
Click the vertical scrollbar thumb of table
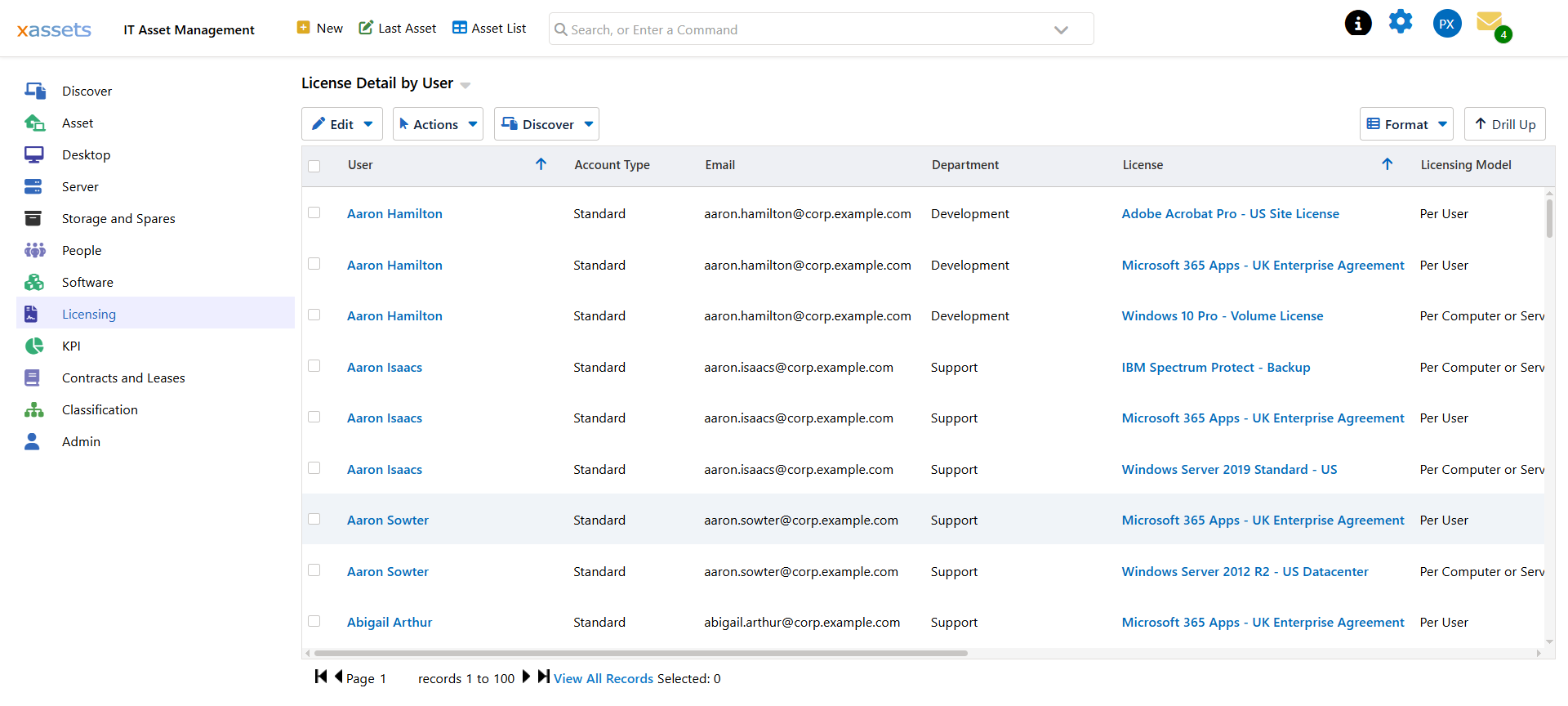[x=1549, y=218]
